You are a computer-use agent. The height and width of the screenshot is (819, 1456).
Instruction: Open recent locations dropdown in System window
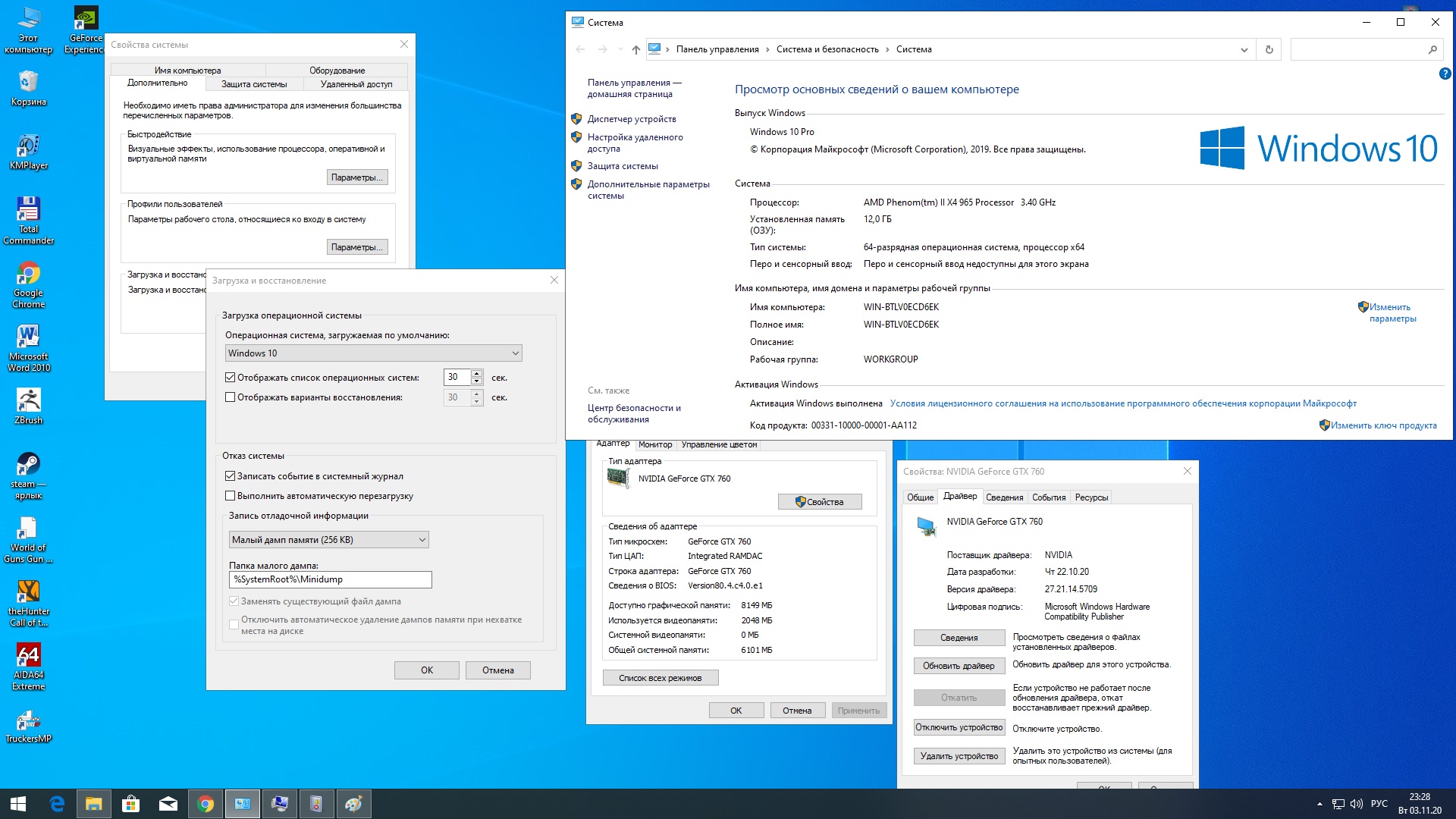620,49
